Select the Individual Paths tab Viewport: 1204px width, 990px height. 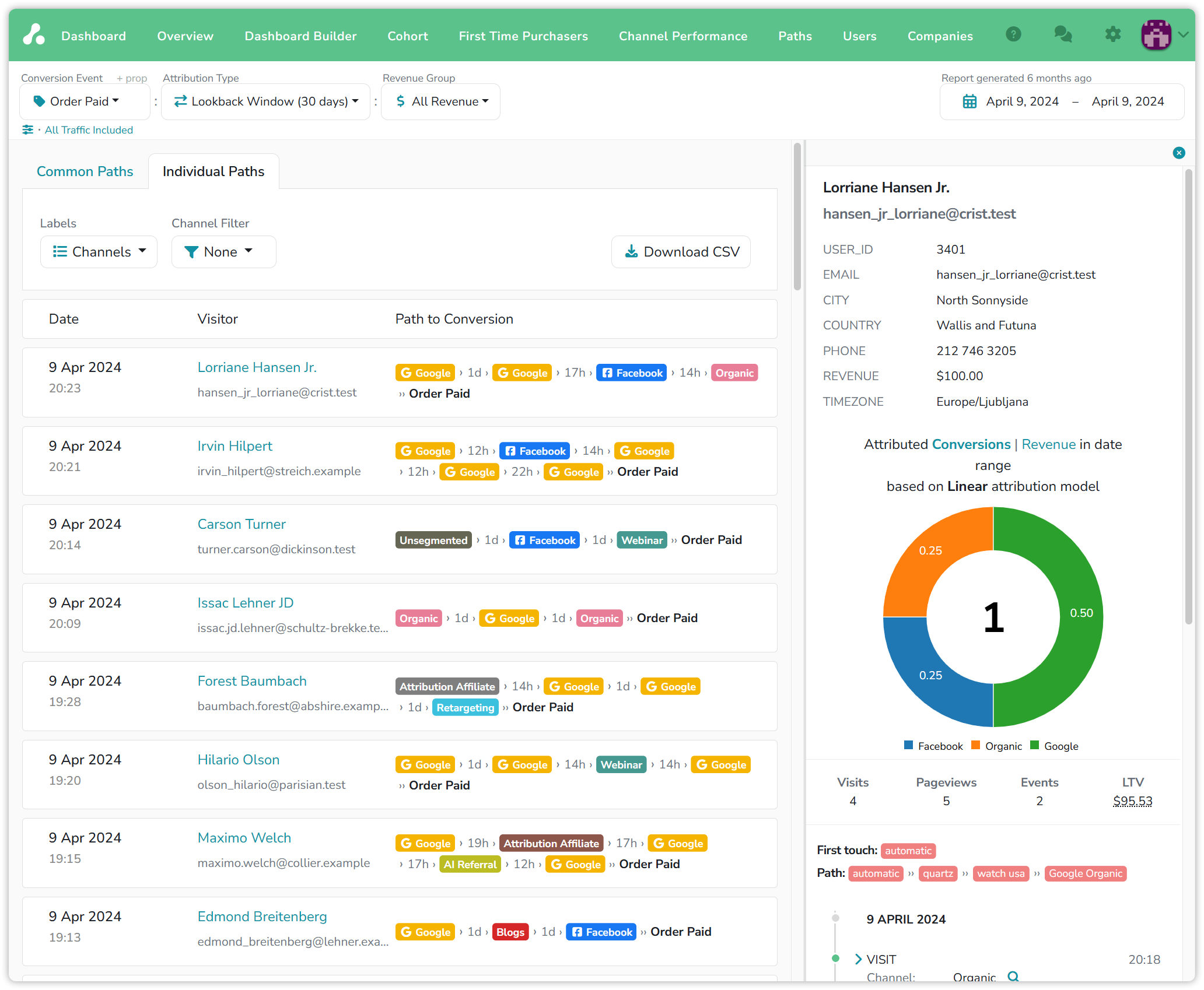pos(213,171)
